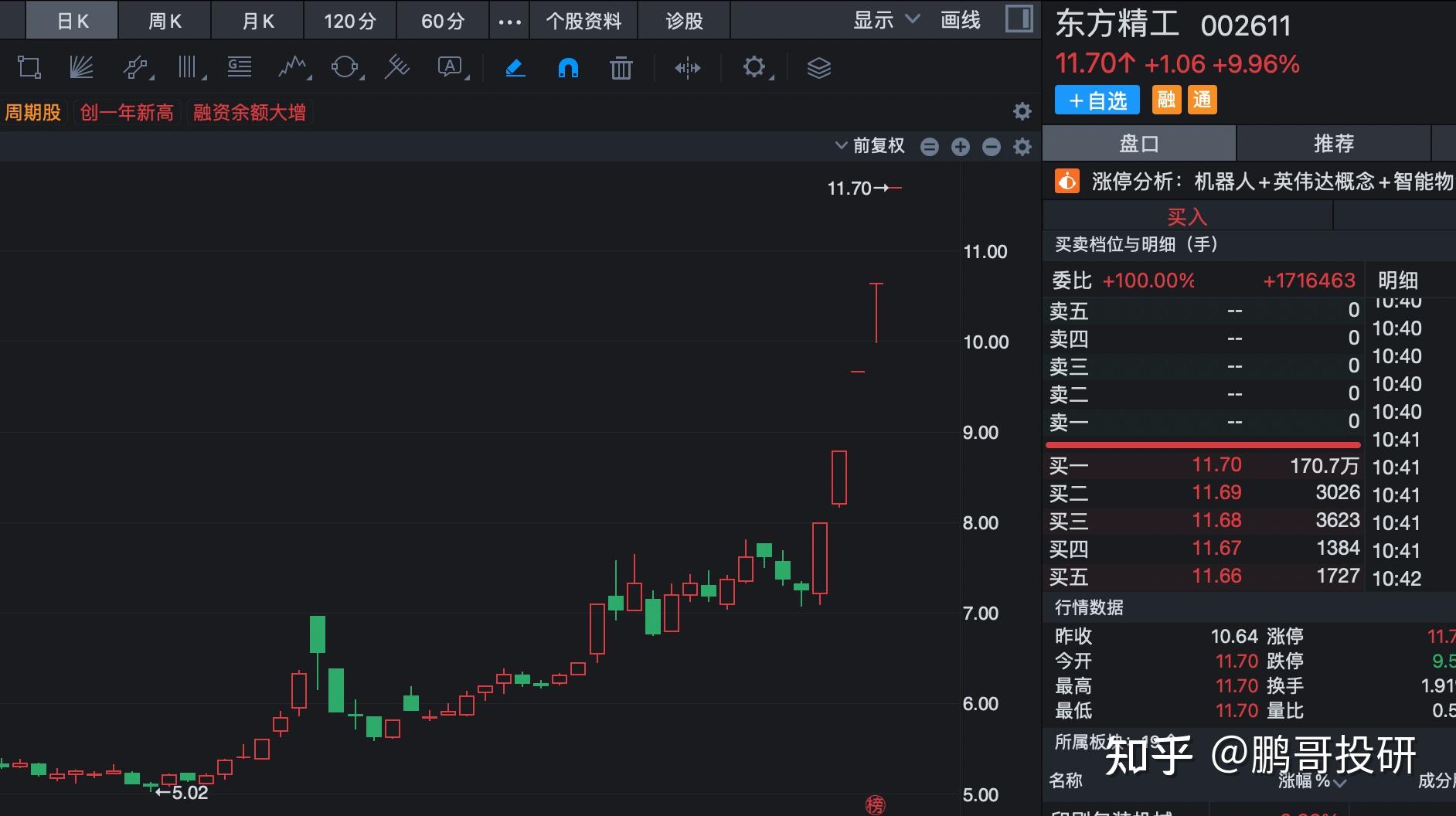This screenshot has height=816, width=1456.
Task: Switch to the 周K weekly tab
Action: pos(164,21)
